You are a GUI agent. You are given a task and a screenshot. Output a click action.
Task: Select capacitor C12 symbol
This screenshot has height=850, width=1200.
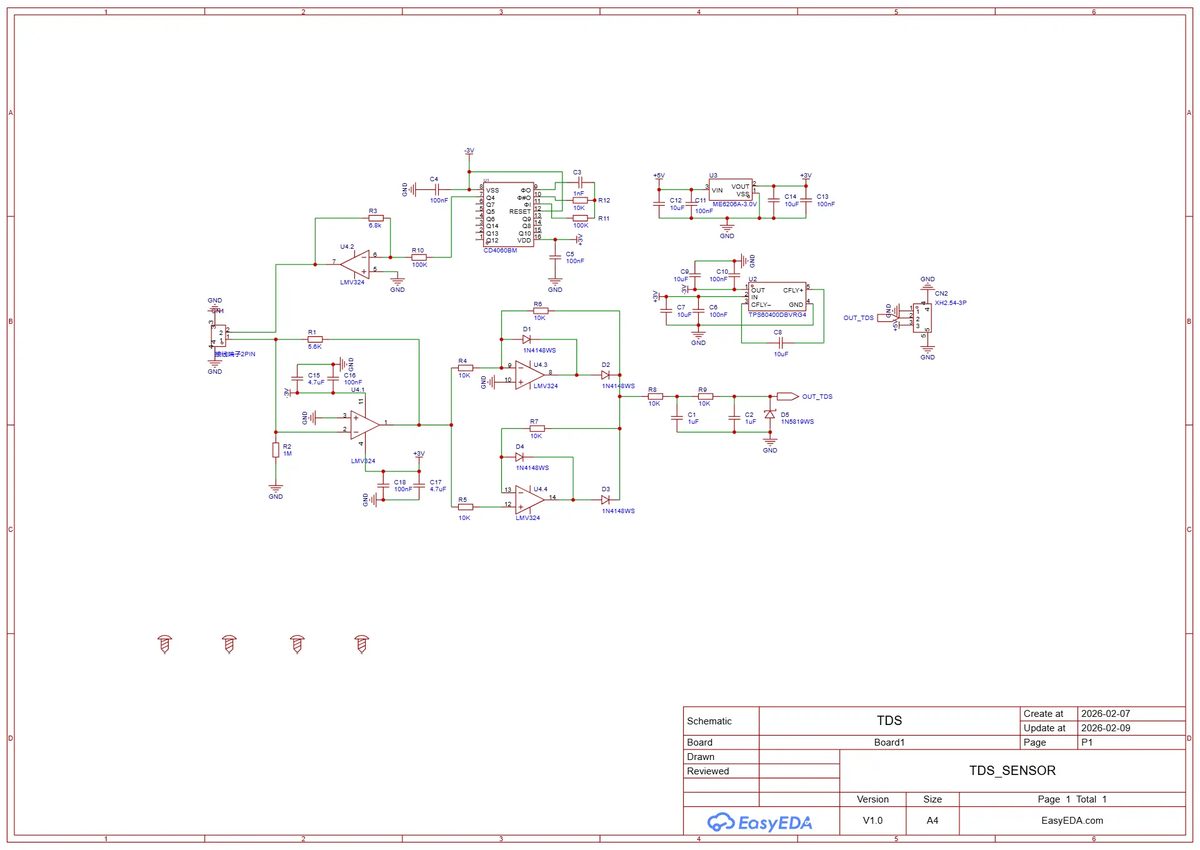point(659,202)
